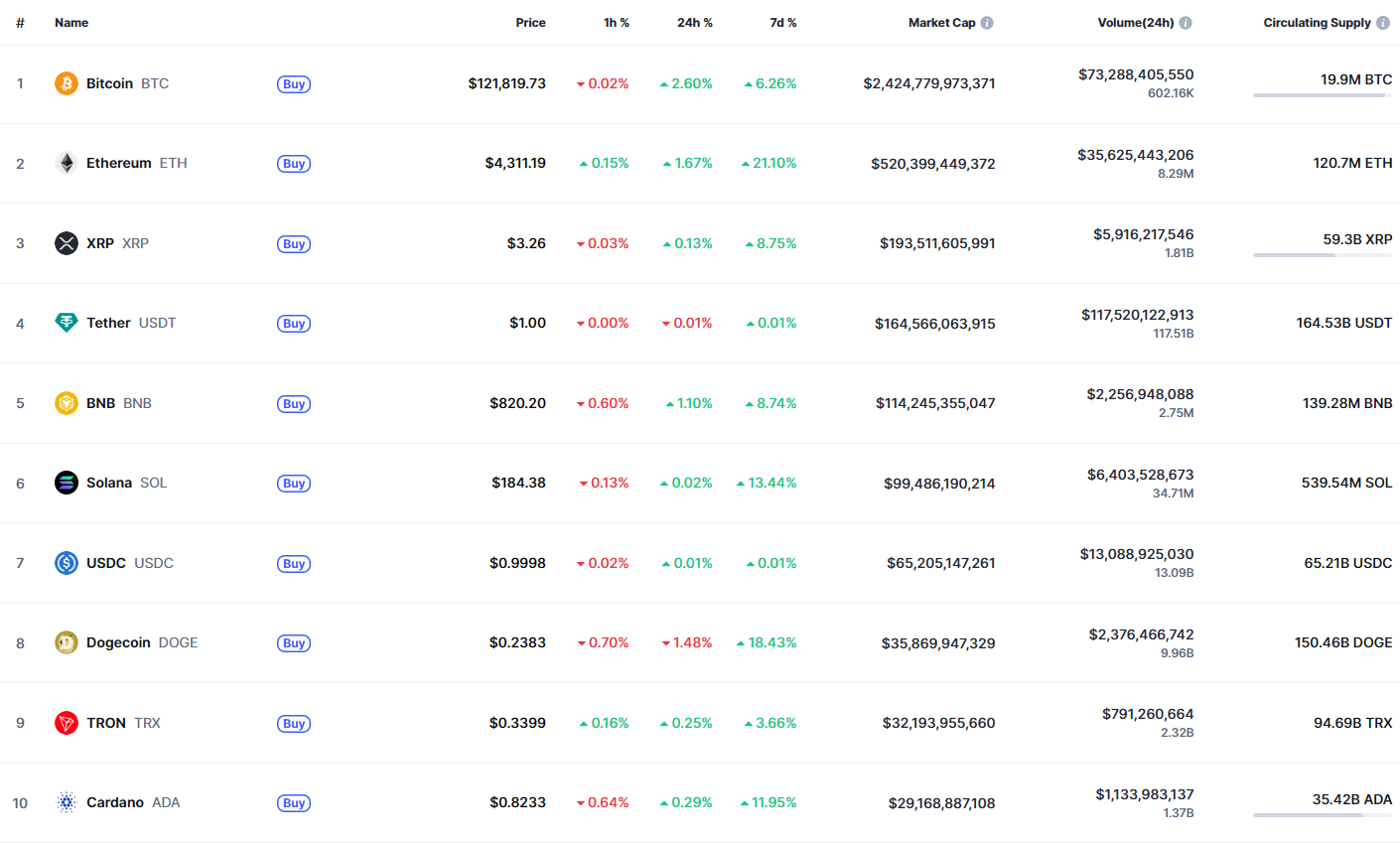Click Buy button for Bitcoin

coord(294,84)
